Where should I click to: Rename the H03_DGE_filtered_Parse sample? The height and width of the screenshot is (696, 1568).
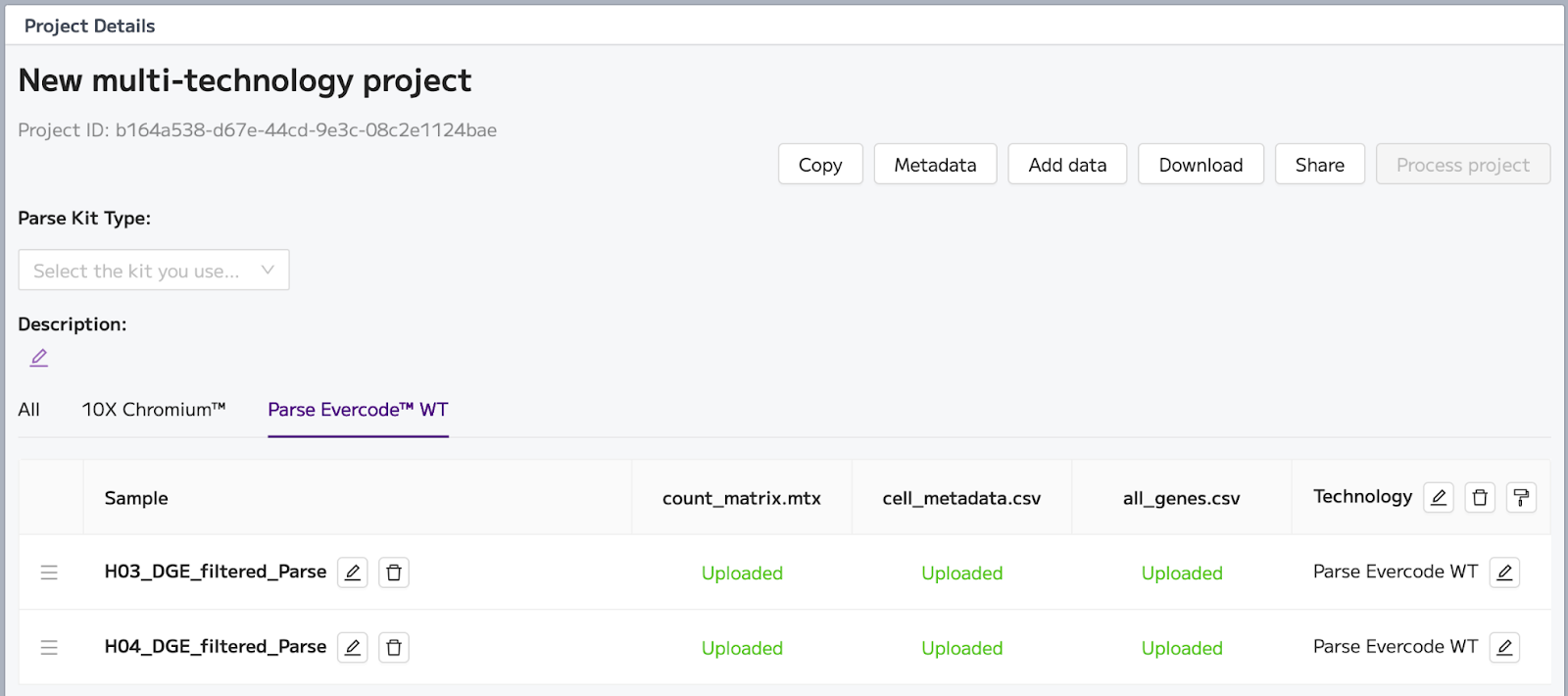click(353, 572)
